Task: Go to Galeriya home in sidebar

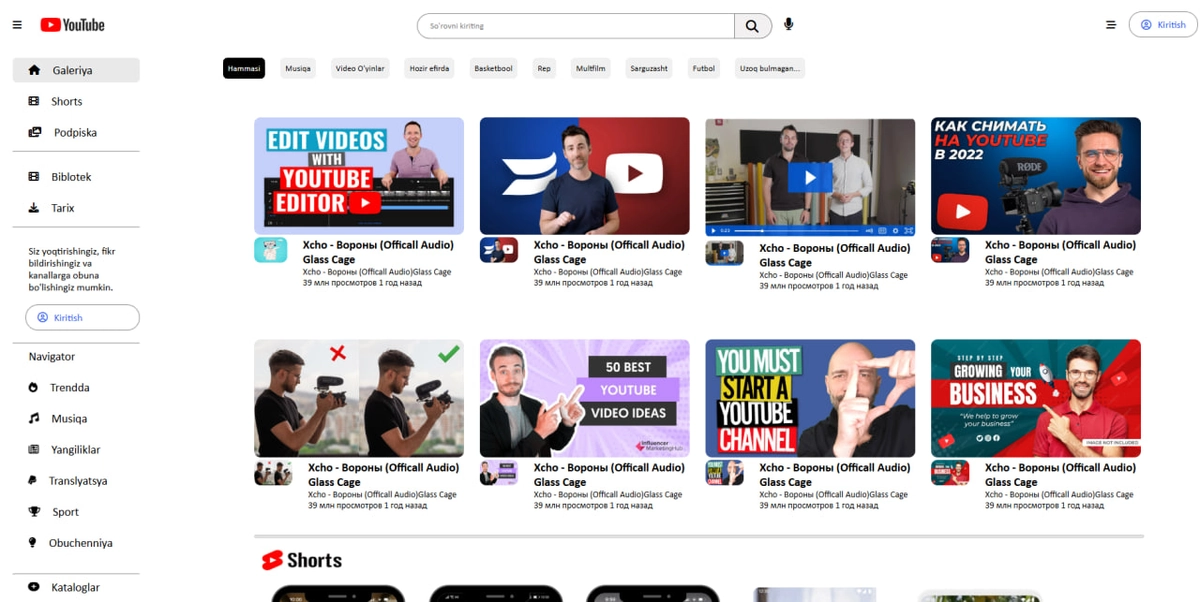Action: point(76,70)
